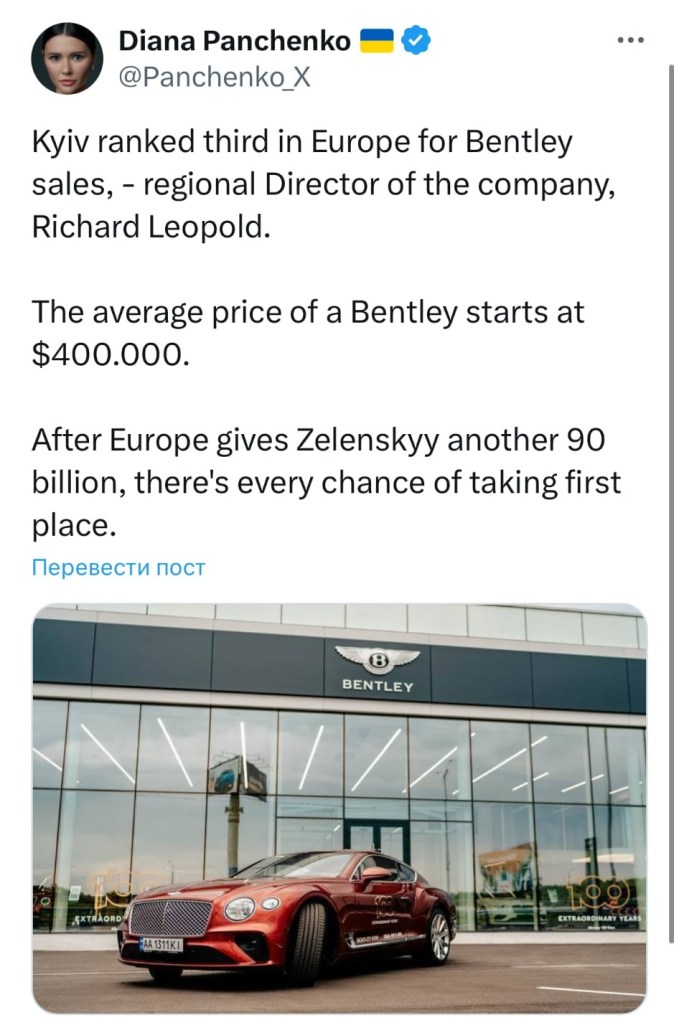Click the red Bentley car's front grille
The image size is (679, 1023).
tap(170, 917)
